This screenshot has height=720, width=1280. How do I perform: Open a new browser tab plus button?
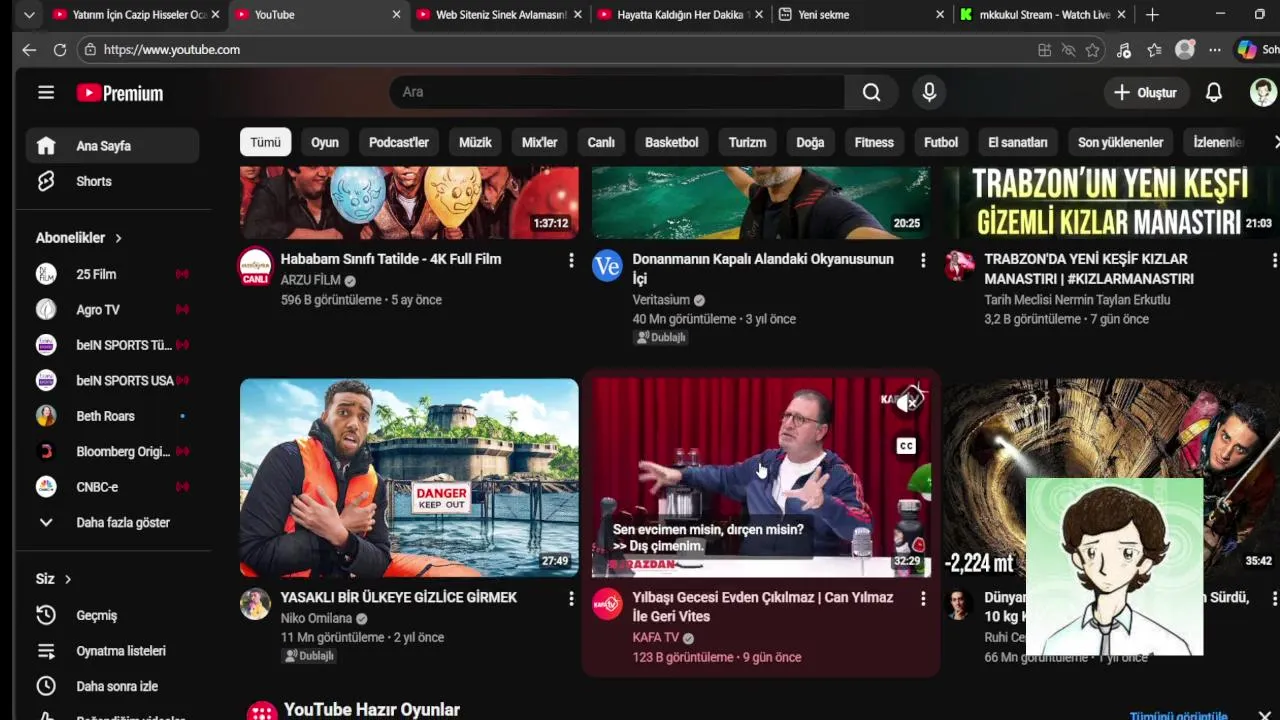[1152, 14]
